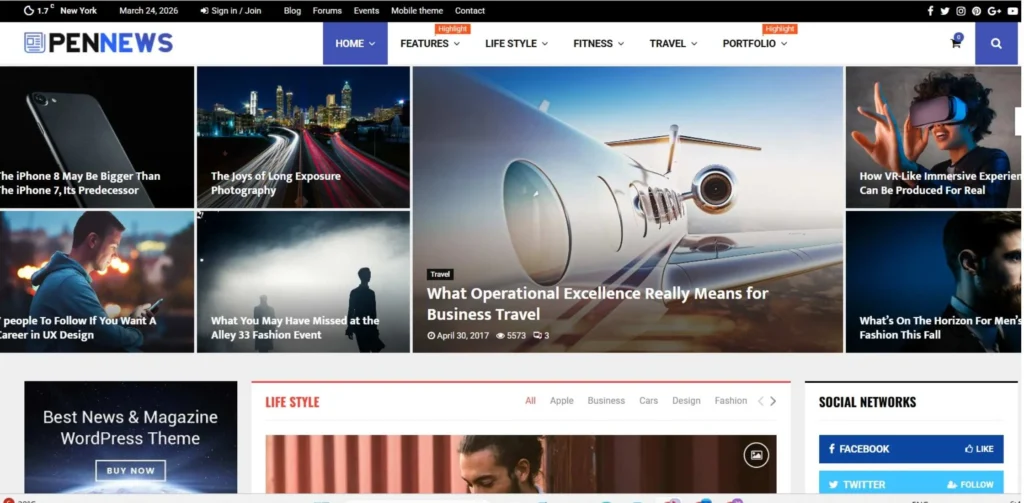Image resolution: width=1024 pixels, height=503 pixels.
Task: Open Instagram icon in top bar
Action: (x=961, y=11)
